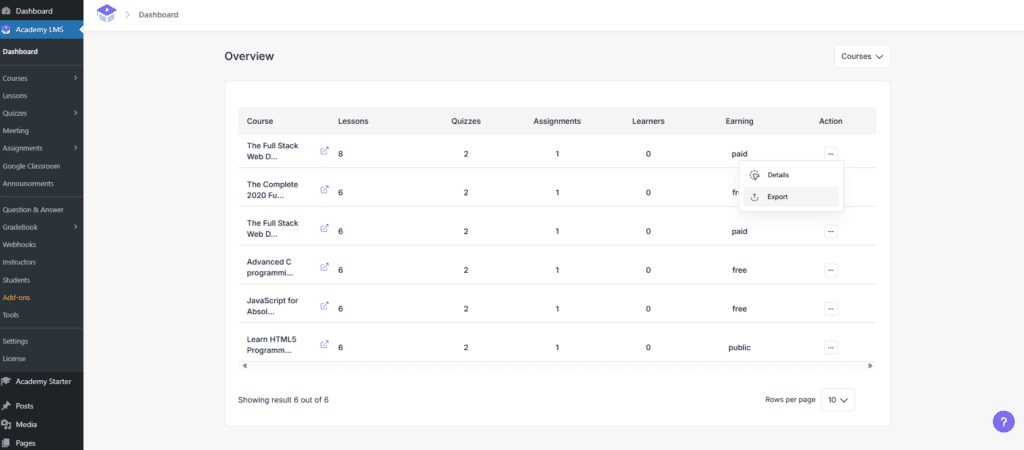Expand the GradeBook submenu arrow
This screenshot has height=450, width=1024.
coord(75,227)
